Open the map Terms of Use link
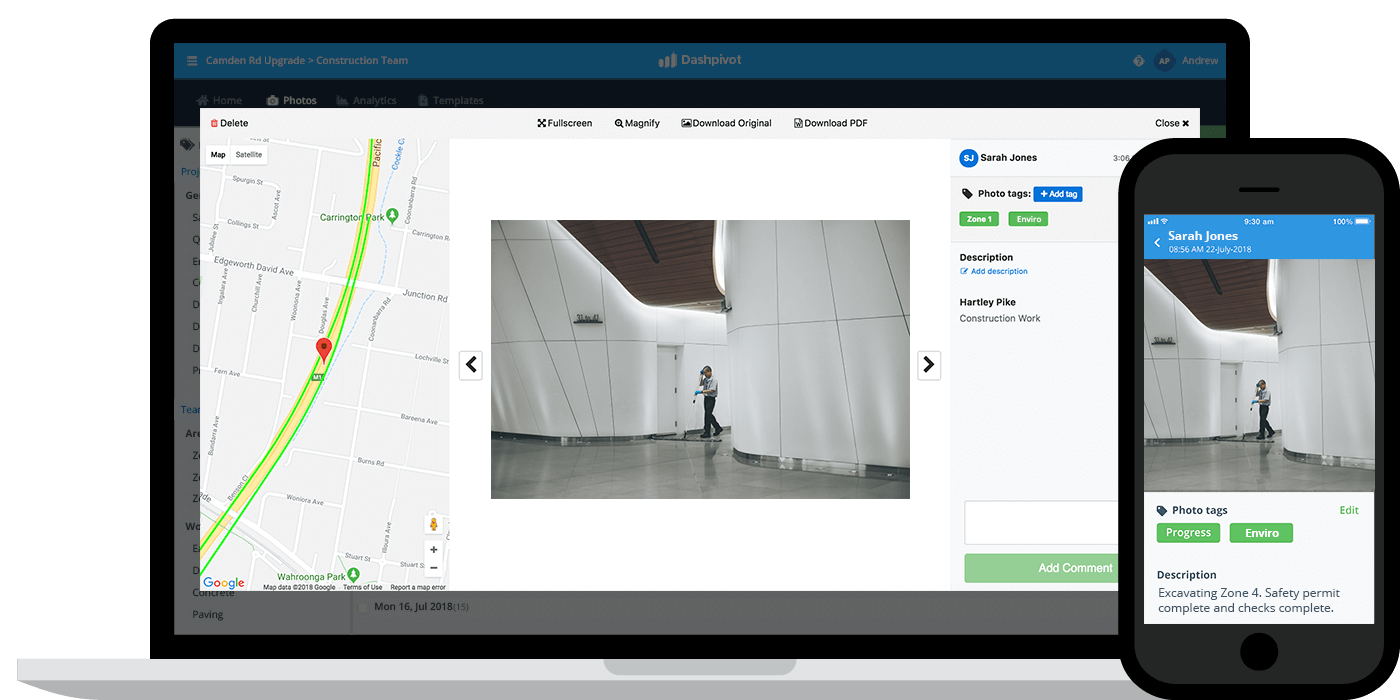1400x700 pixels. (362, 587)
